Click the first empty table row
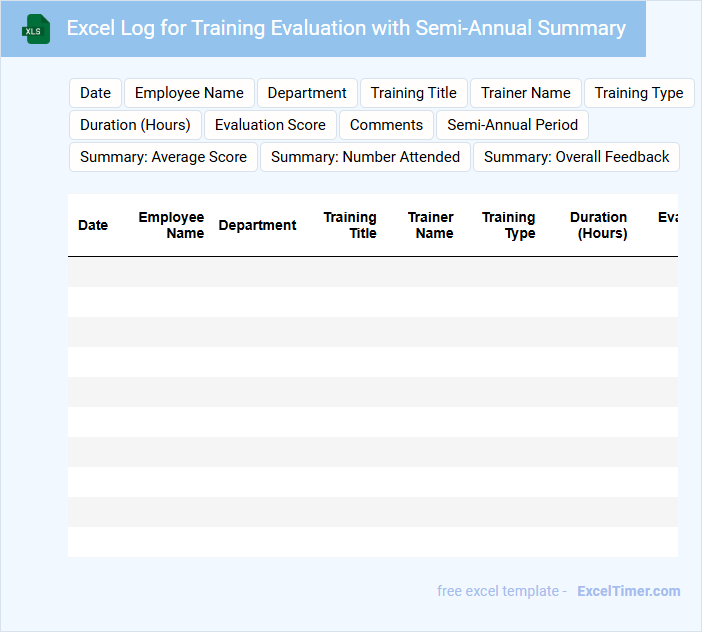This screenshot has width=702, height=632. click(x=372, y=272)
